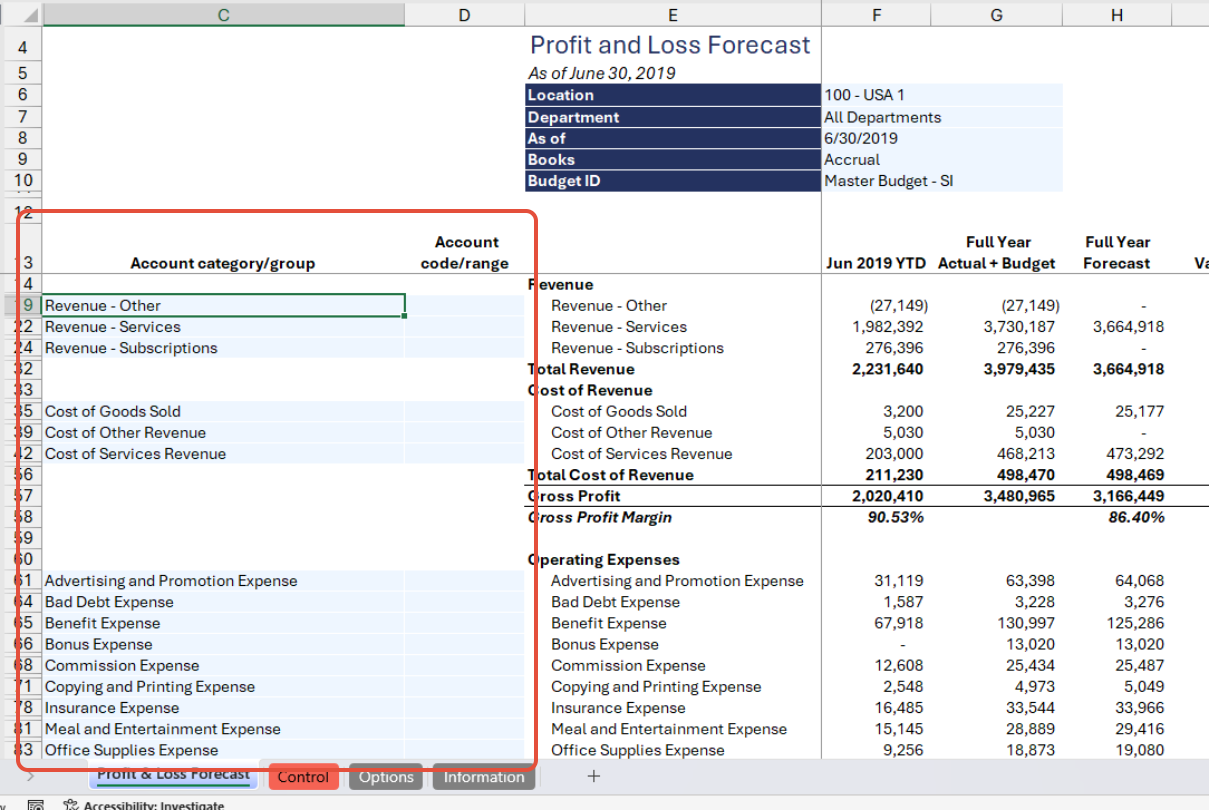The height and width of the screenshot is (810, 1209).
Task: Select column E header
Action: 672,14
